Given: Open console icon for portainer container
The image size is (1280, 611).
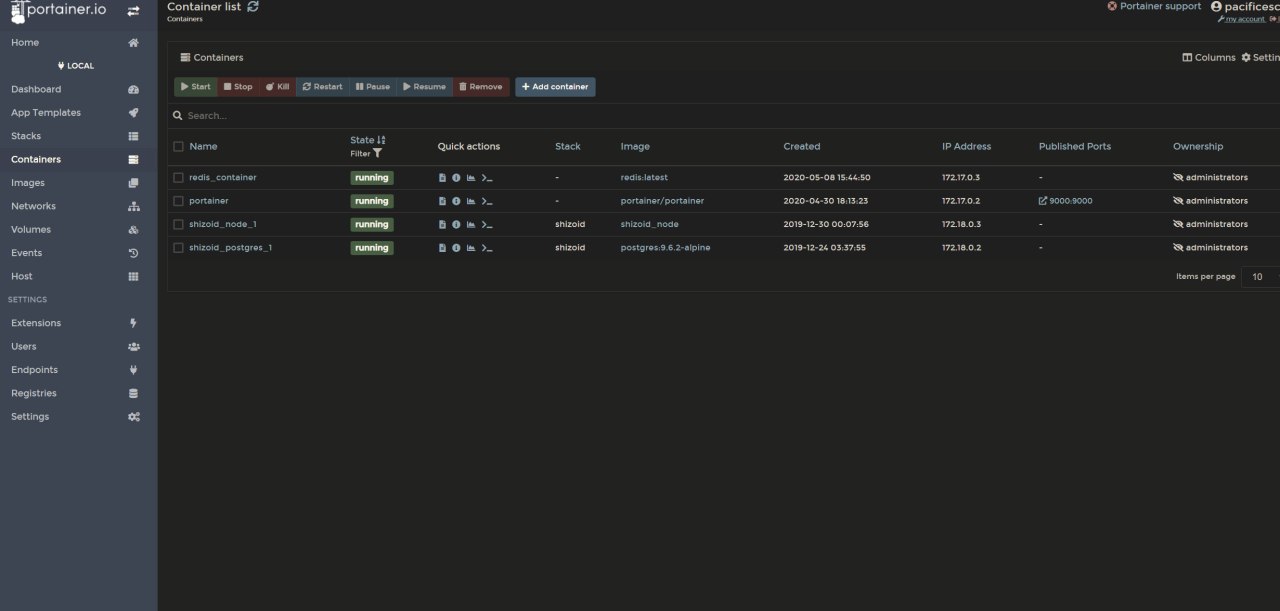Looking at the screenshot, I should [487, 201].
